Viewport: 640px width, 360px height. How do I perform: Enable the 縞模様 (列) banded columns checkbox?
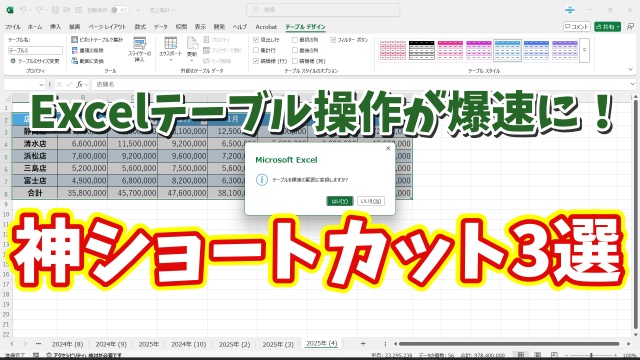click(295, 61)
